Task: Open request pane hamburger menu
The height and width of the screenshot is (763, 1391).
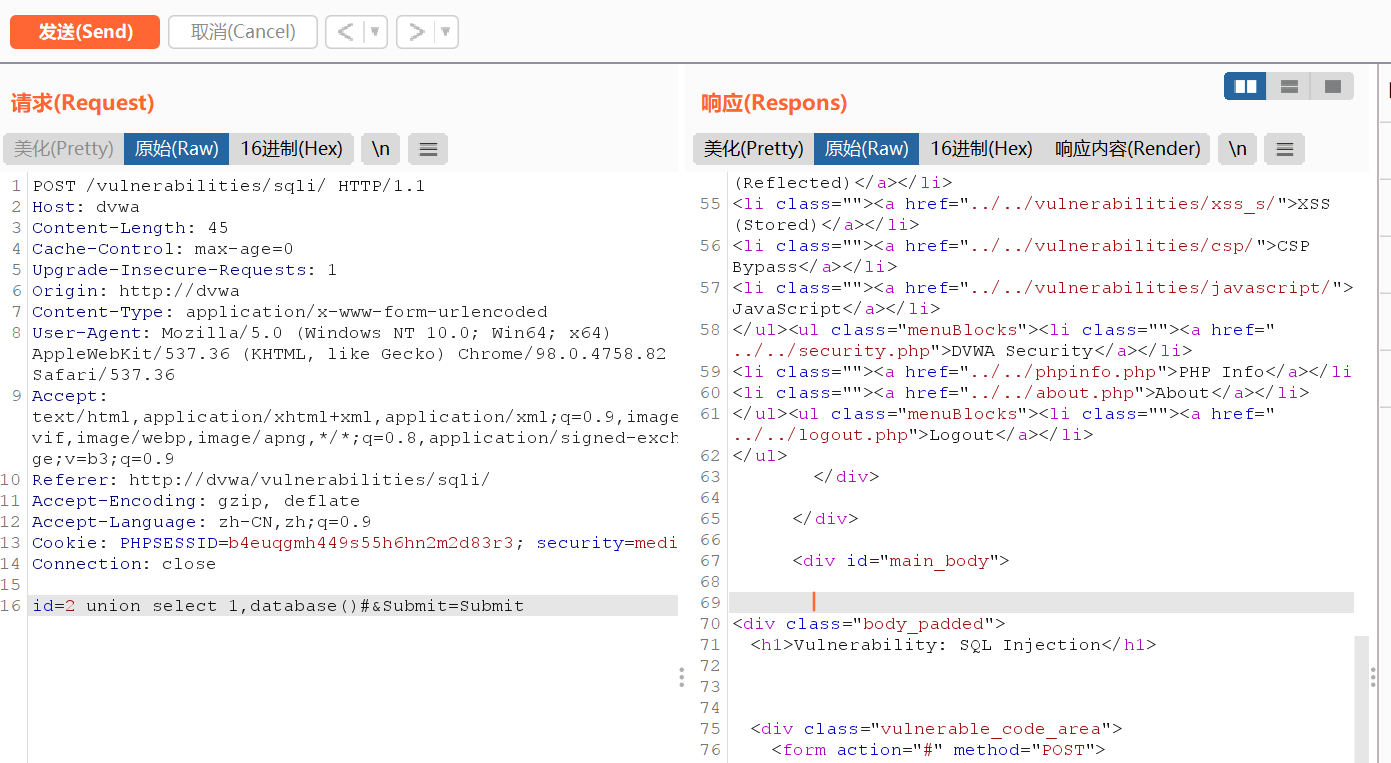Action: [x=428, y=149]
